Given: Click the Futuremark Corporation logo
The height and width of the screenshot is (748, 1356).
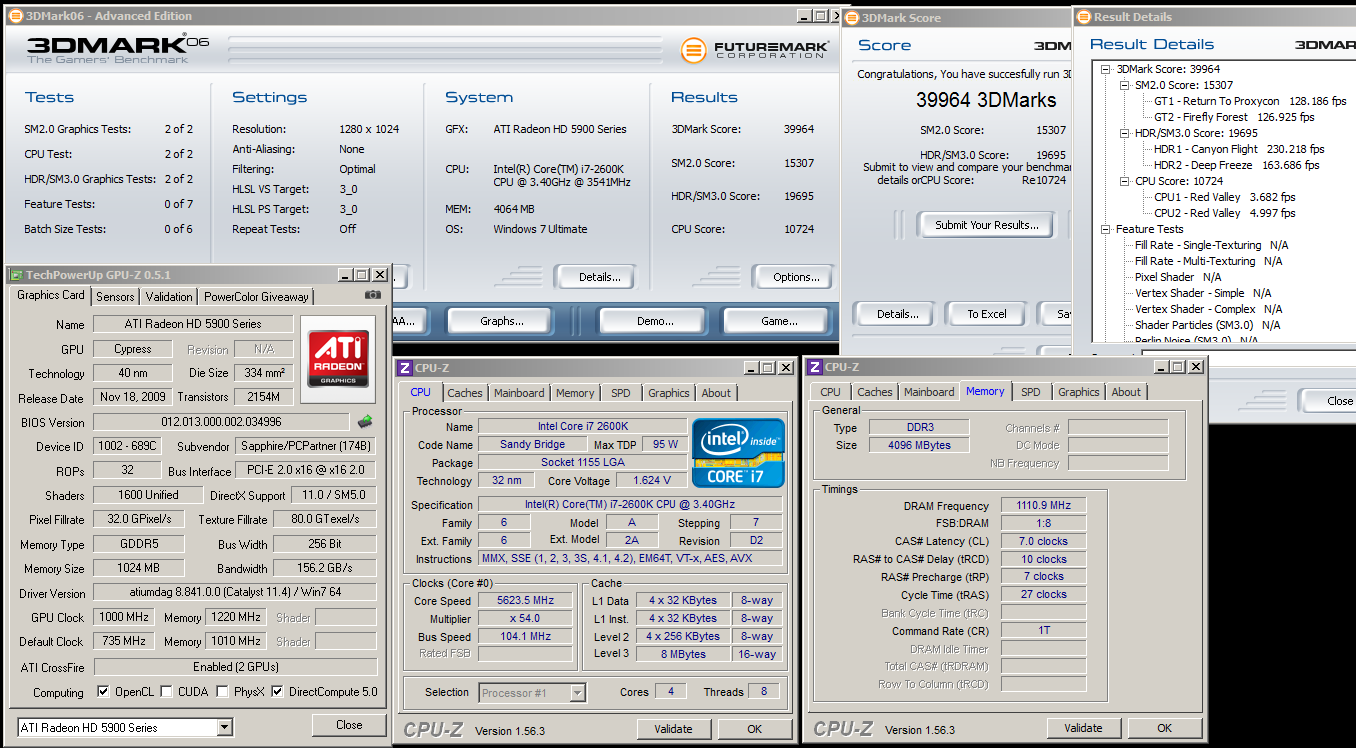Looking at the screenshot, I should [x=755, y=49].
